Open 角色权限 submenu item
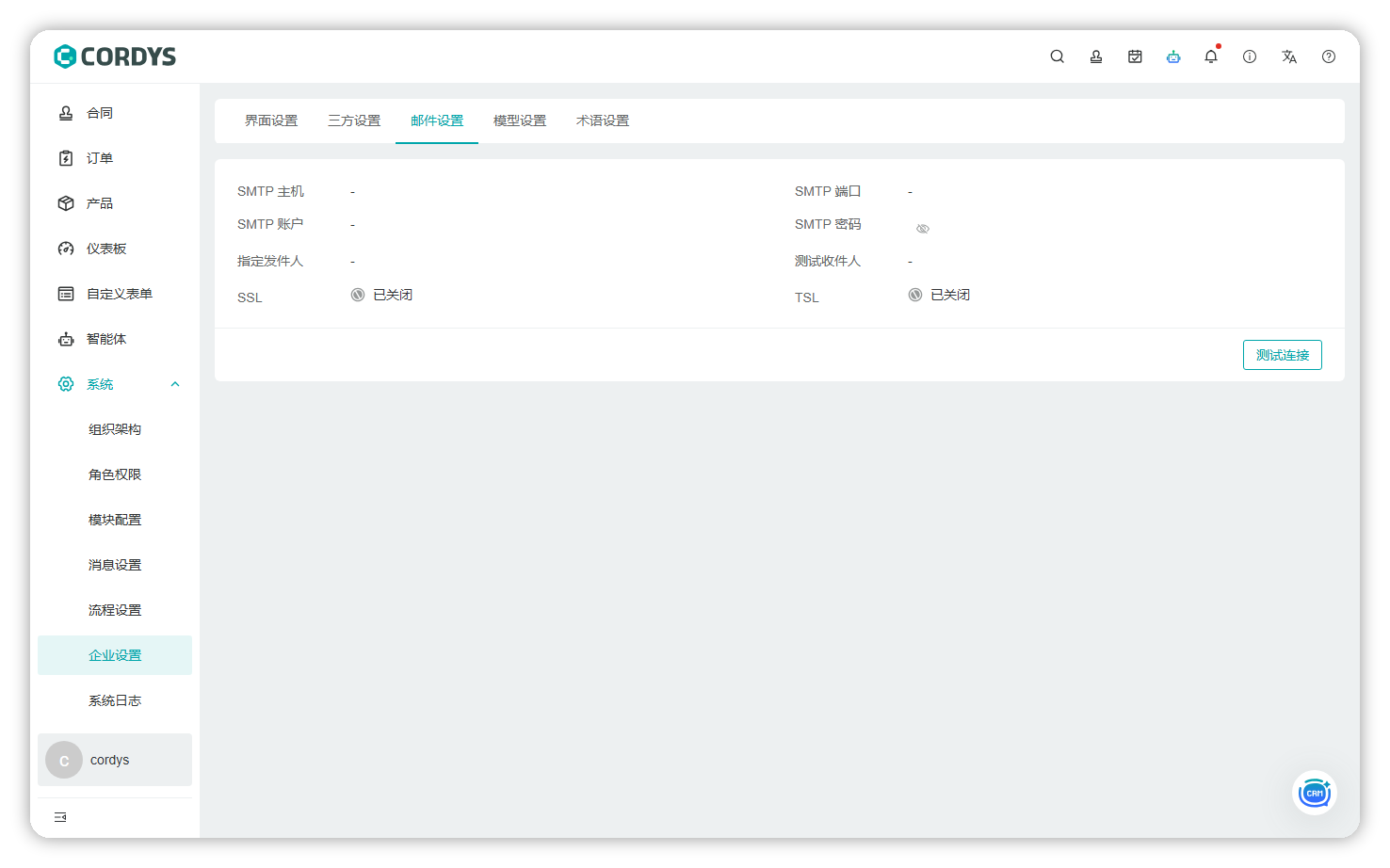 pos(115,474)
